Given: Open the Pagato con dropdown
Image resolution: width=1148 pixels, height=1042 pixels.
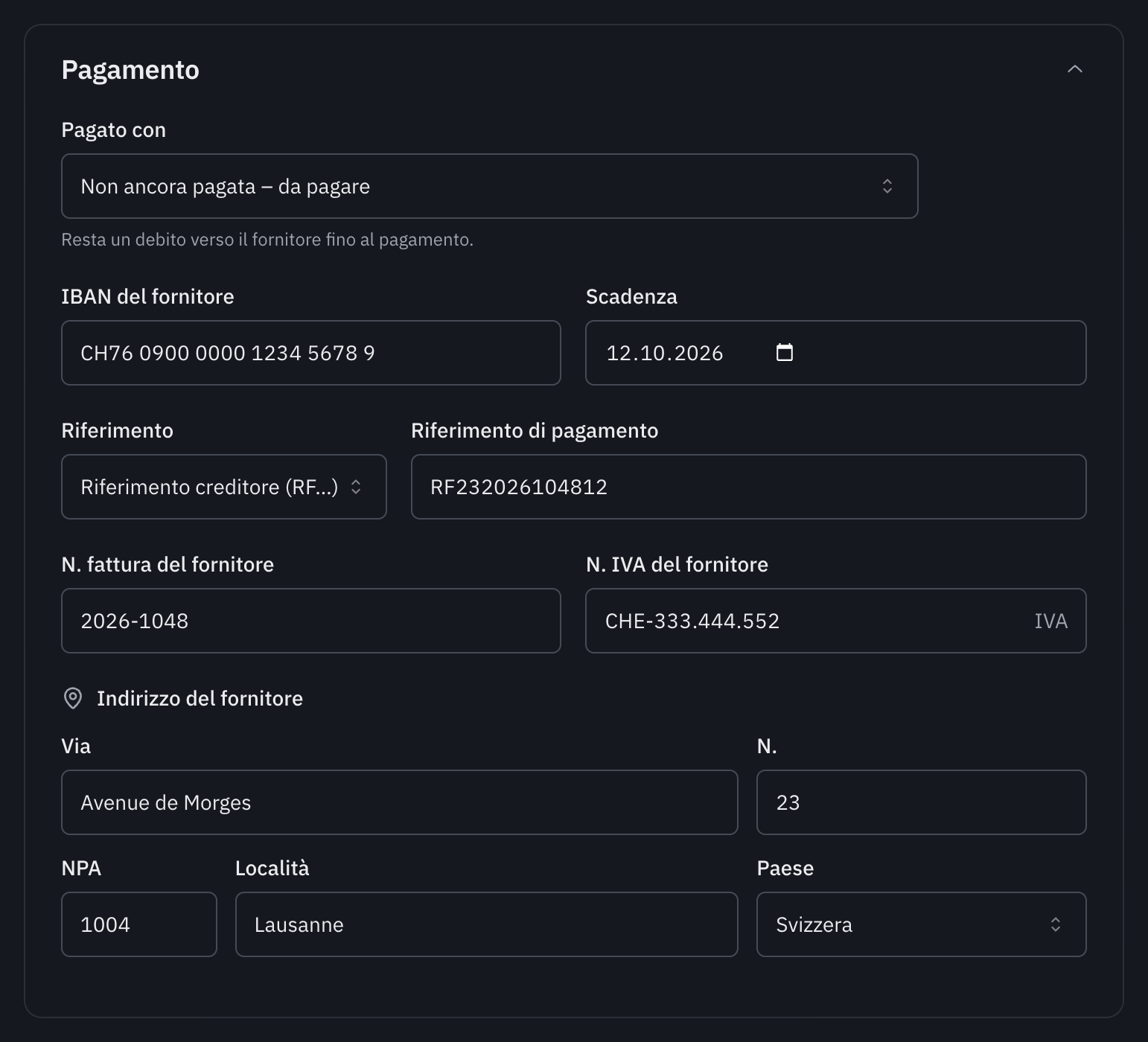Looking at the screenshot, I should (x=489, y=186).
